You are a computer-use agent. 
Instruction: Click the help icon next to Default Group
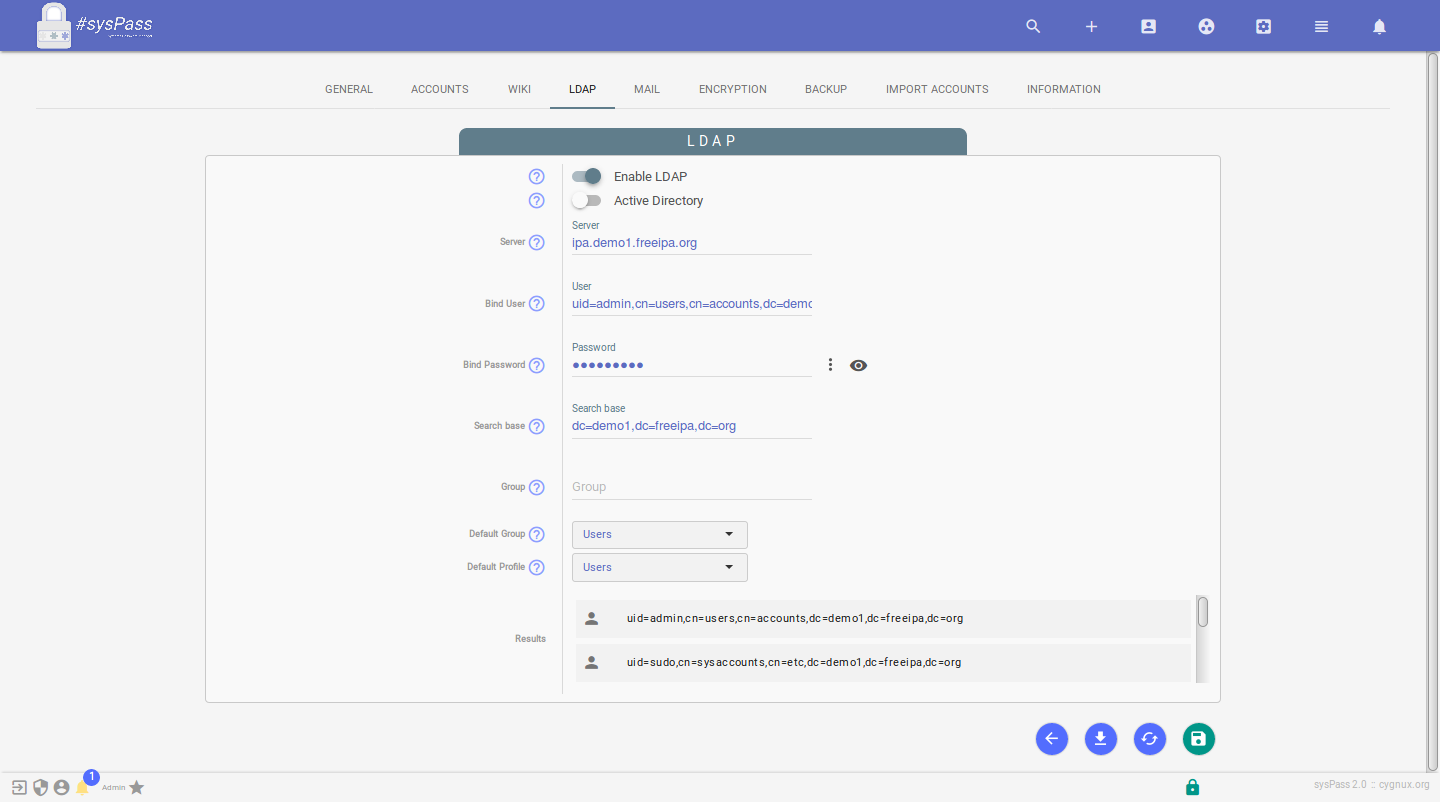click(x=537, y=535)
